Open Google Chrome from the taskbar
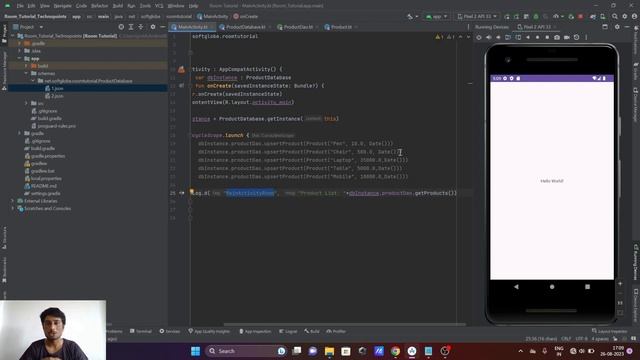The image size is (640, 360). click(x=395, y=351)
